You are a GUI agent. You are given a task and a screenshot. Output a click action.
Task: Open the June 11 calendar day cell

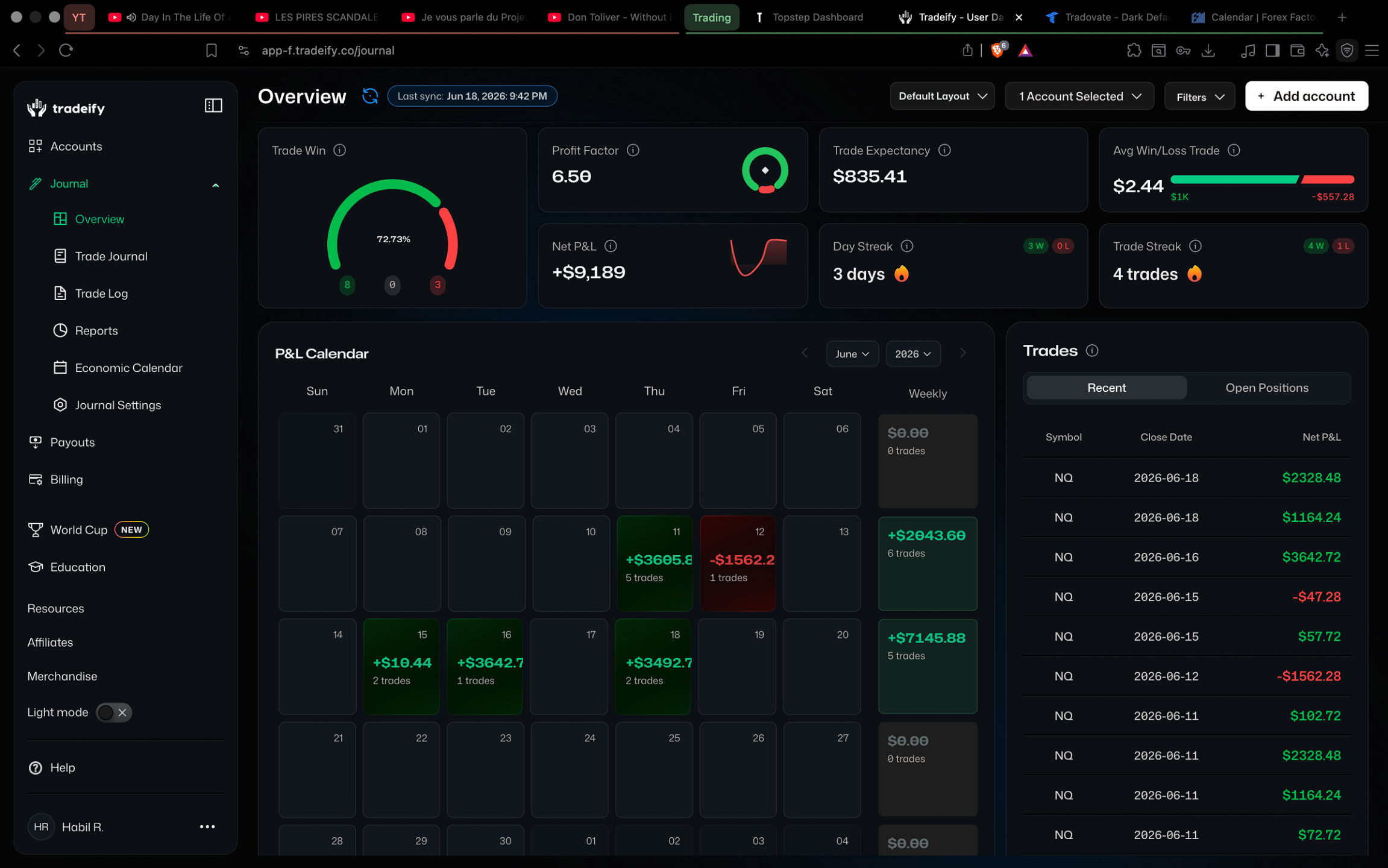coord(654,564)
